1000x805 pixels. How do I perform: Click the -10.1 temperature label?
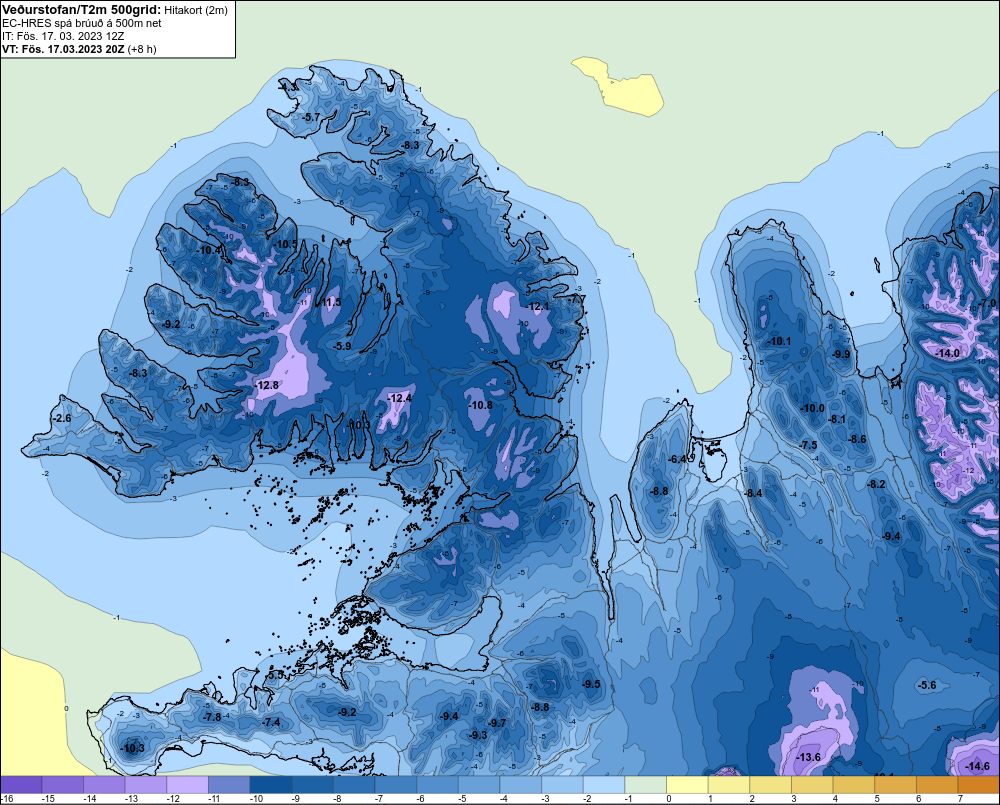(779, 341)
